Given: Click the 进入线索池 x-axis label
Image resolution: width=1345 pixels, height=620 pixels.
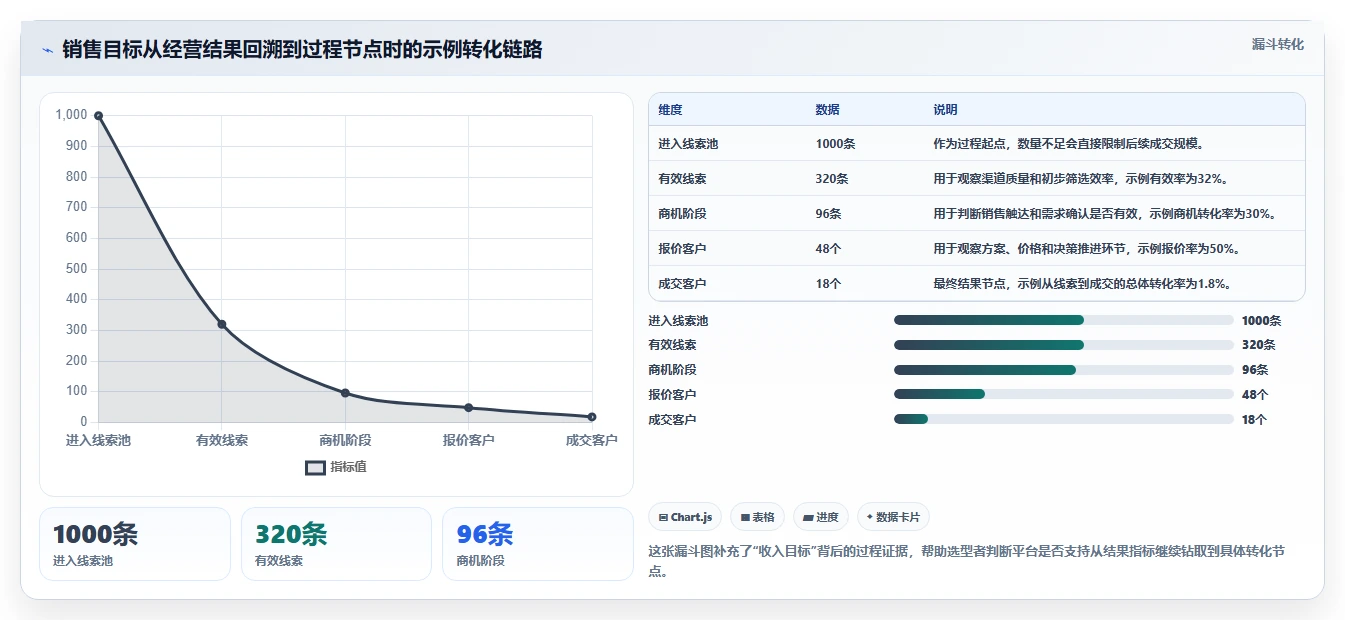Looking at the screenshot, I should coord(98,440).
